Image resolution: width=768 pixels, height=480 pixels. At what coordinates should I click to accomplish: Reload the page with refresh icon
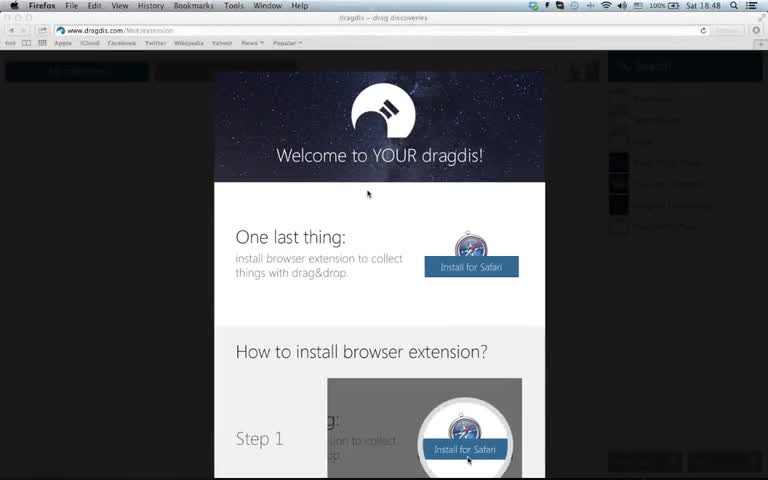(x=703, y=30)
